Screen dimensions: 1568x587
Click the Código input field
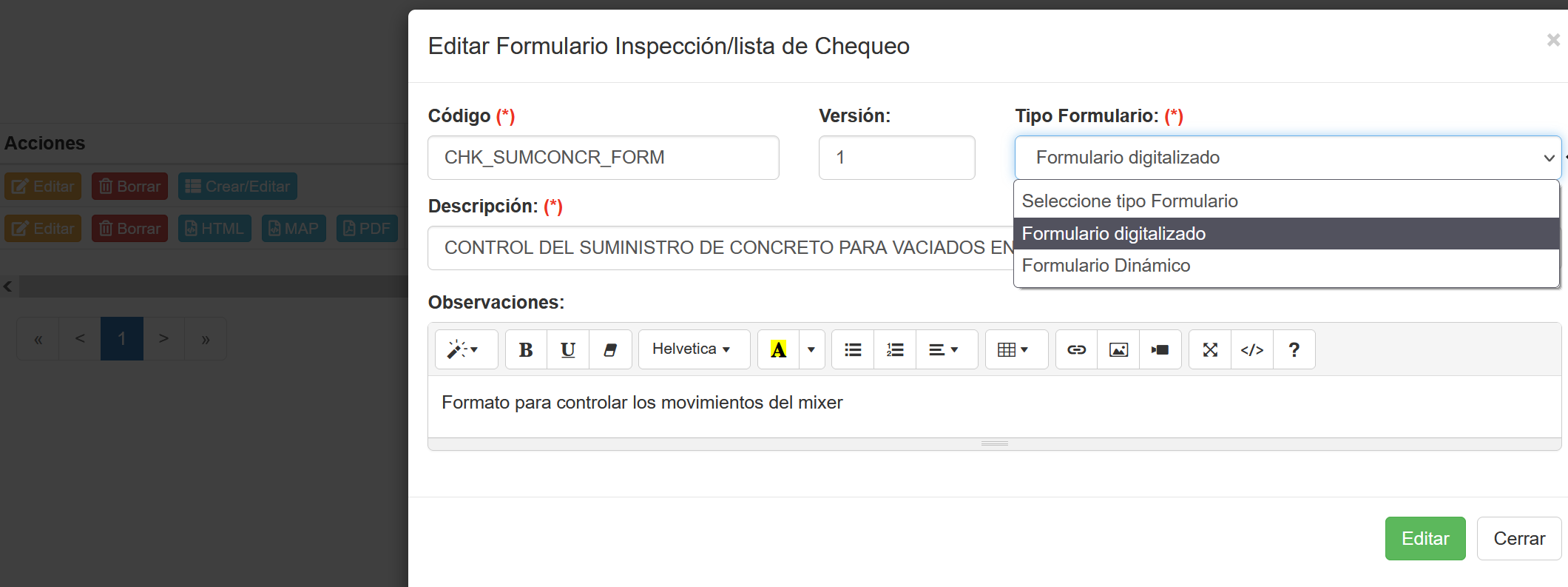[x=603, y=158]
